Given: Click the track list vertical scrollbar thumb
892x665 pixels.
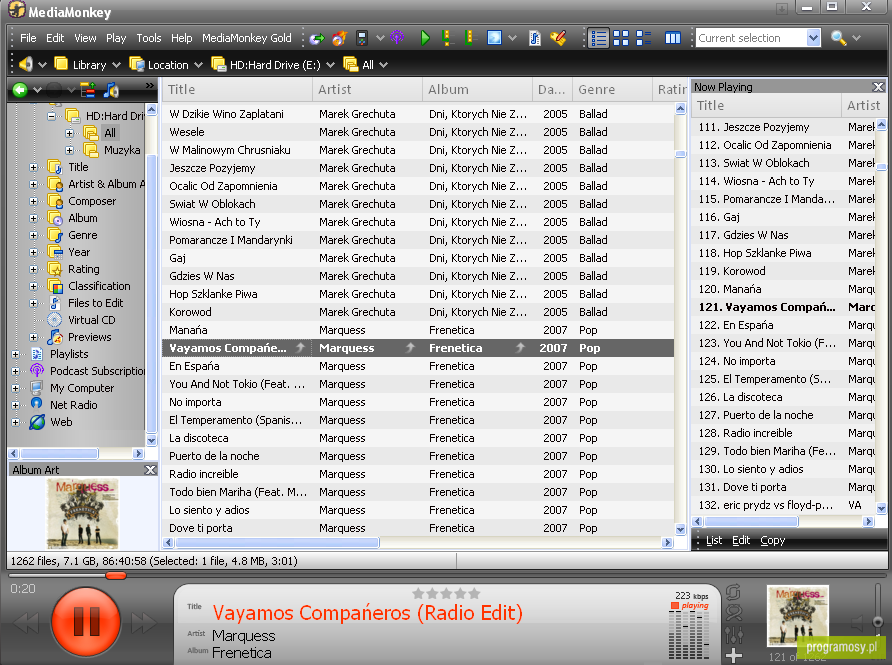Looking at the screenshot, I should (x=680, y=154).
